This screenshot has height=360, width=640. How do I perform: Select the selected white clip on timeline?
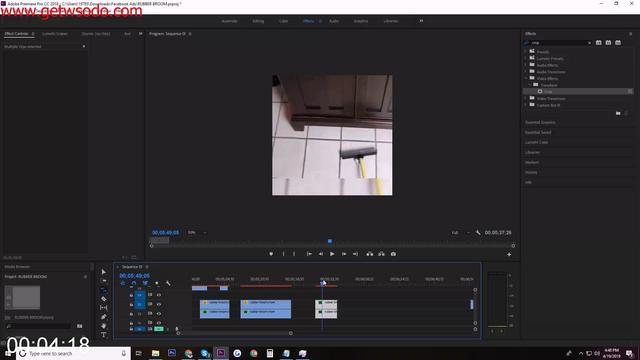pyautogui.click(x=326, y=309)
